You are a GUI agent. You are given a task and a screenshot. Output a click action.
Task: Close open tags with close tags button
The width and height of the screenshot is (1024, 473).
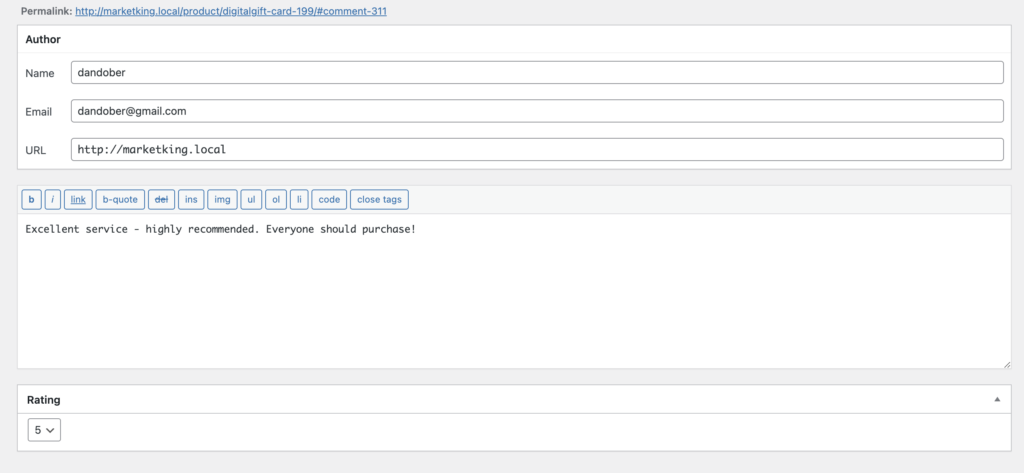(379, 199)
